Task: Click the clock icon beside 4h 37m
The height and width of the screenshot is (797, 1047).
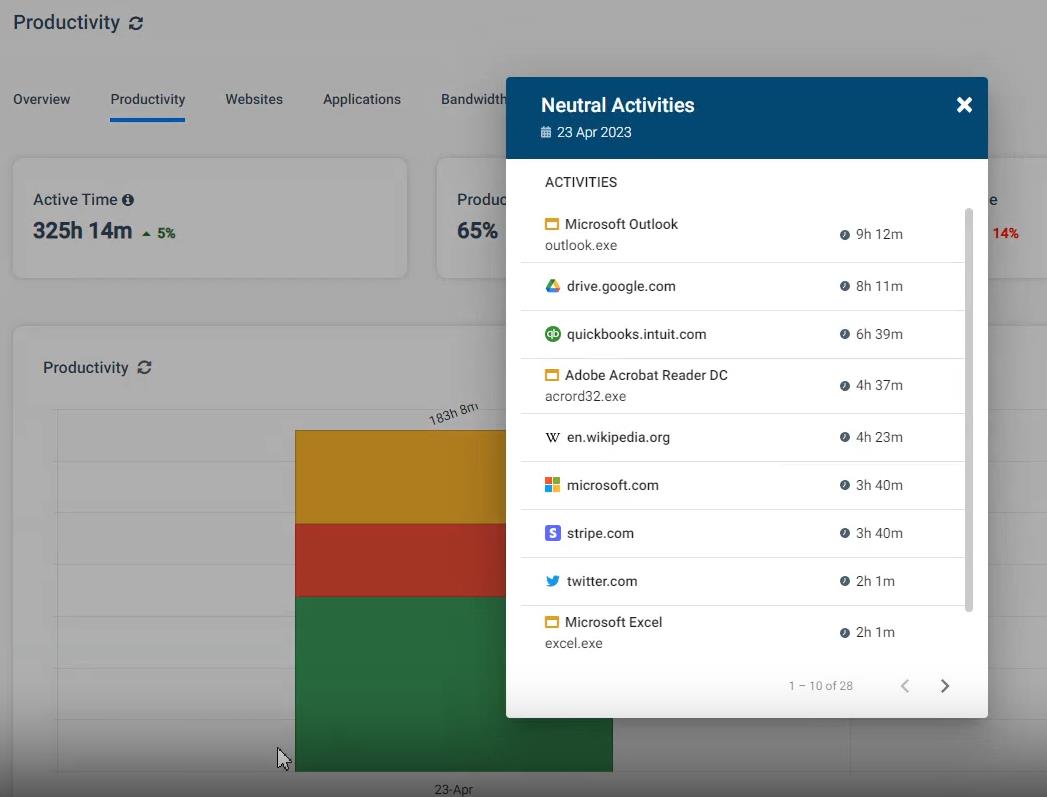Action: (x=845, y=386)
